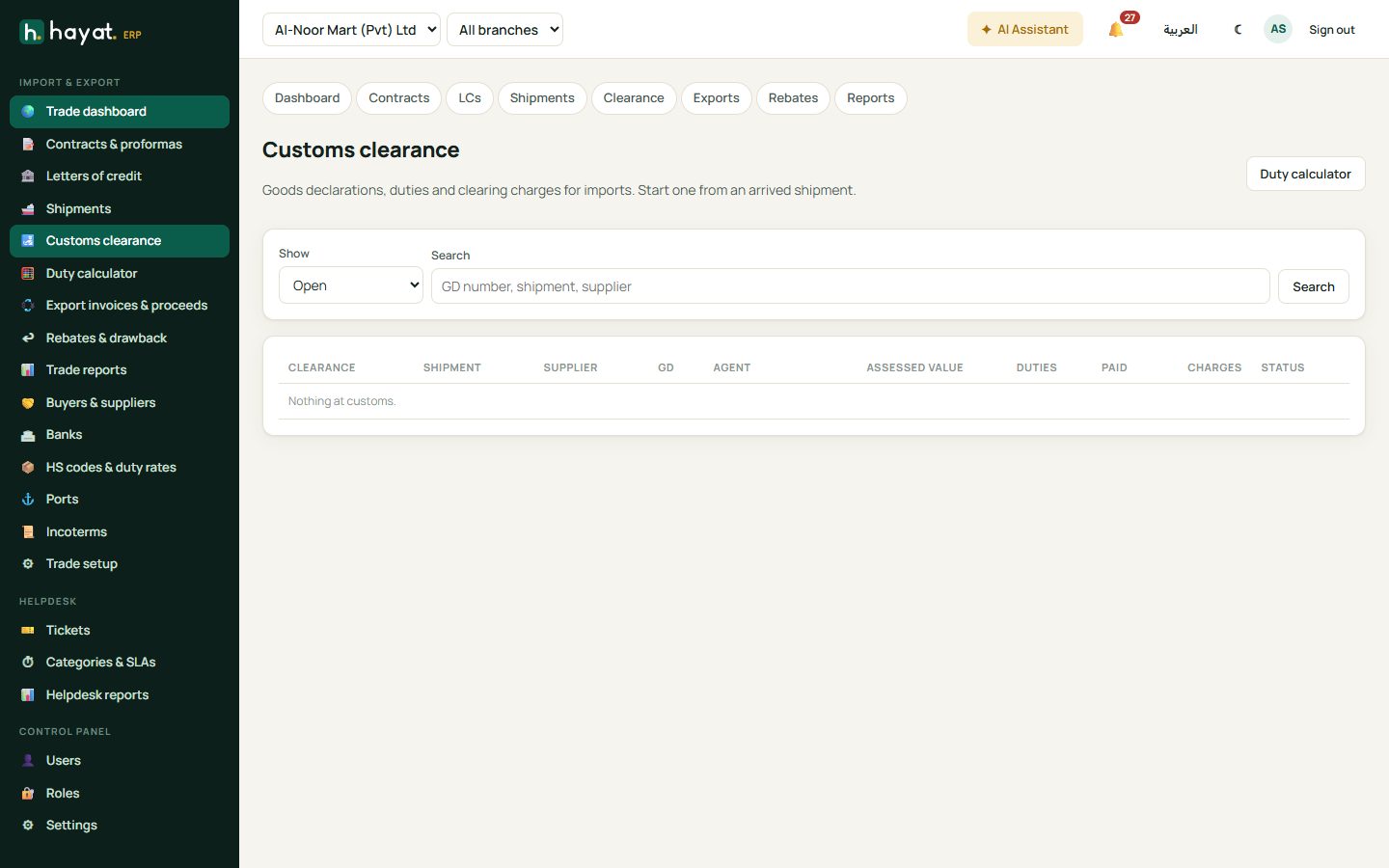Go to Contracts & proformas

pos(120,144)
